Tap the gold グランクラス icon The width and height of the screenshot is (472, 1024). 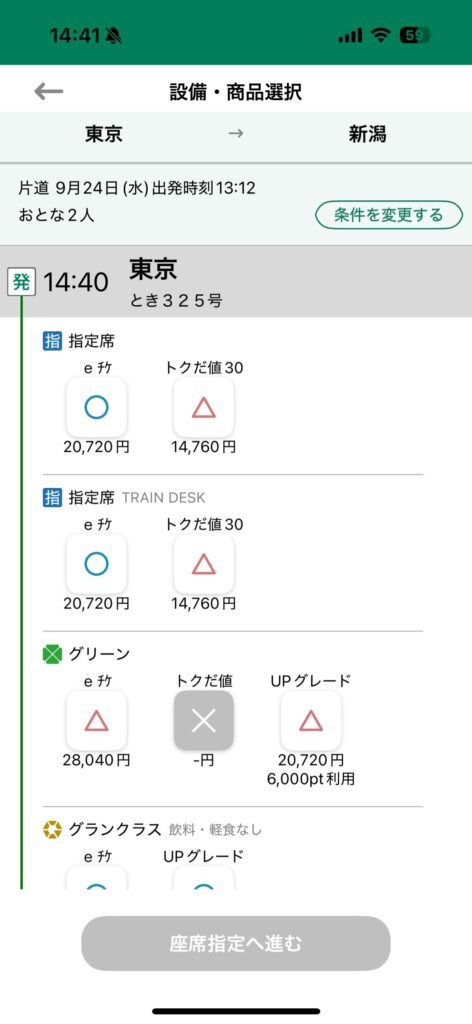[x=52, y=830]
